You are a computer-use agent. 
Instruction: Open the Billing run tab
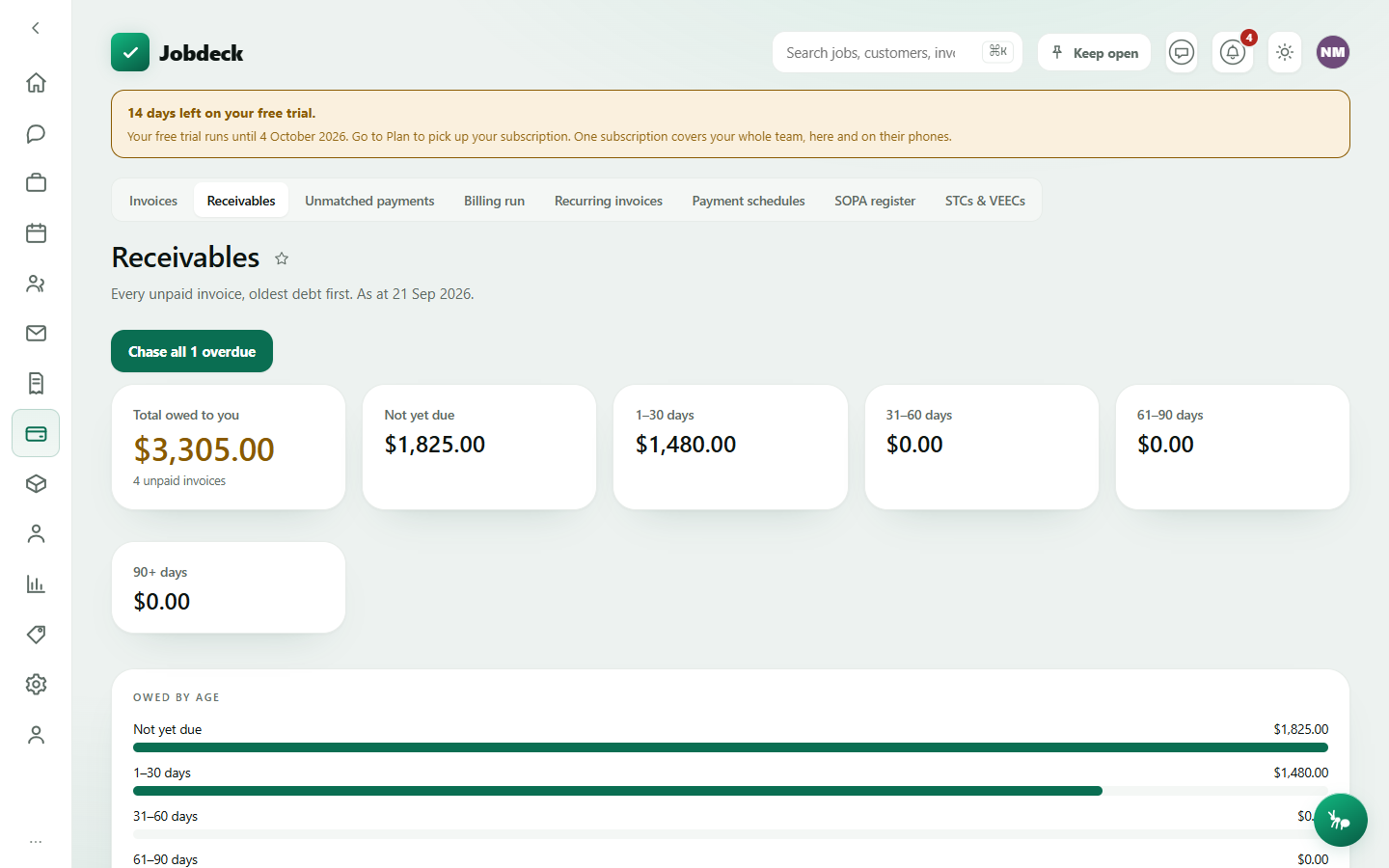[x=494, y=201]
